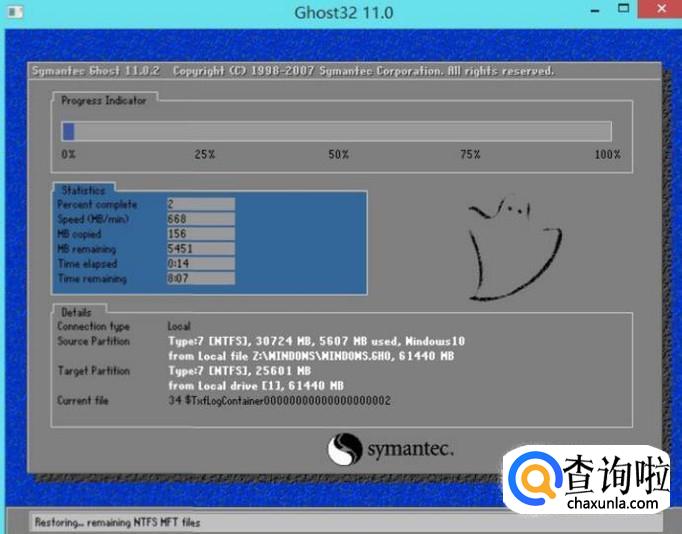Select the Time elapsed value 0:14
Screen dimensions: 682x534
(x=201, y=263)
